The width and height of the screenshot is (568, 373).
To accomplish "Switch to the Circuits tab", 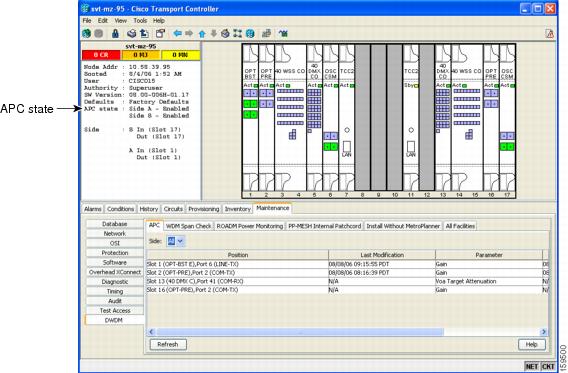I will tap(173, 209).
